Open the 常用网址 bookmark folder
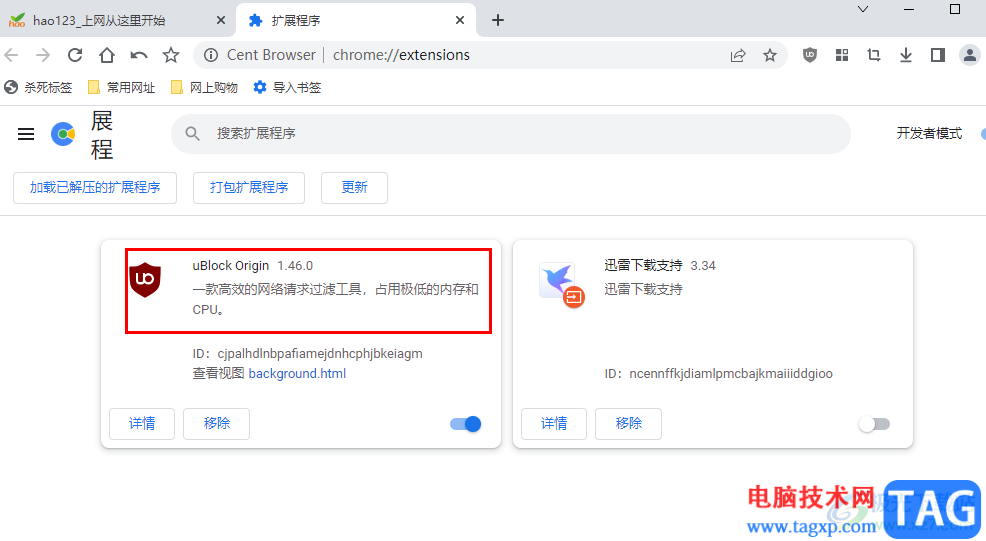986x541 pixels. pyautogui.click(x=121, y=87)
